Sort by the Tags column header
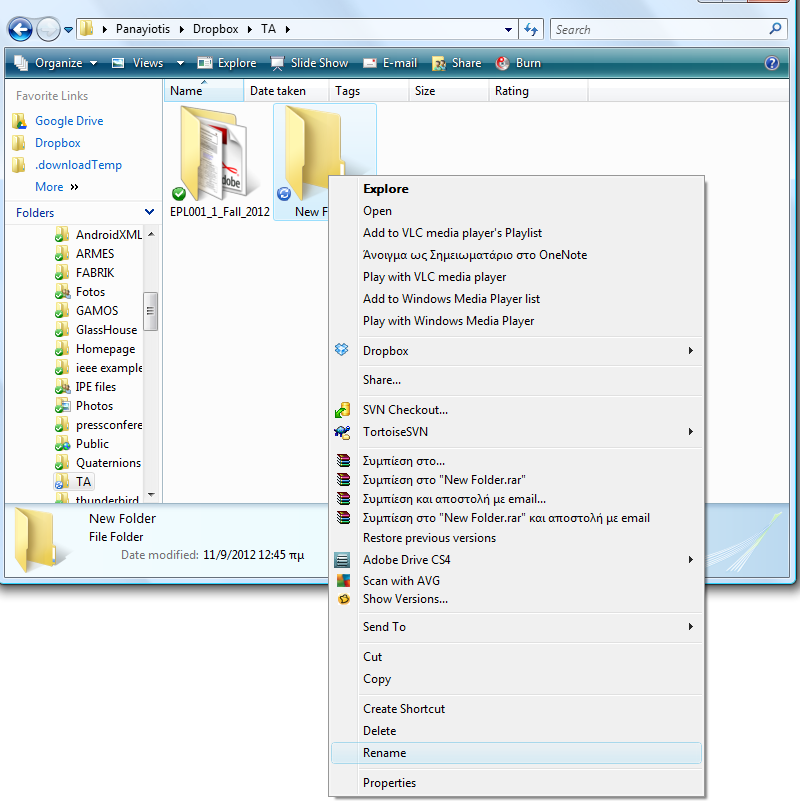This screenshot has width=800, height=801. (x=368, y=91)
